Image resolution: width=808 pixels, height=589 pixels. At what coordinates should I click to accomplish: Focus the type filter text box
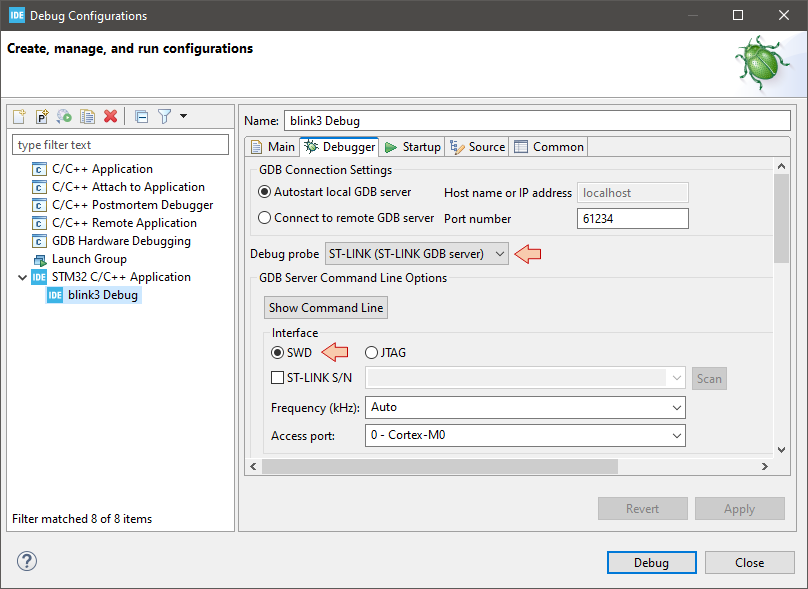(120, 145)
